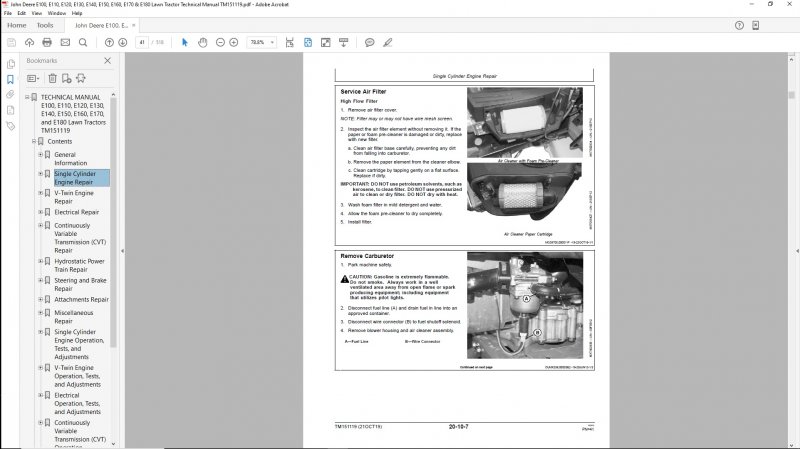Click the document vertical scrollbar
This screenshot has height=449, width=800.
click(x=791, y=95)
